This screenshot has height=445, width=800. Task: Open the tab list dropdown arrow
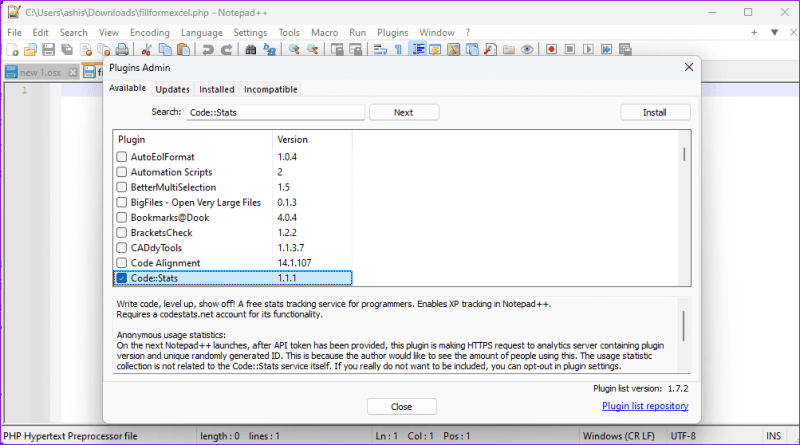[x=774, y=33]
